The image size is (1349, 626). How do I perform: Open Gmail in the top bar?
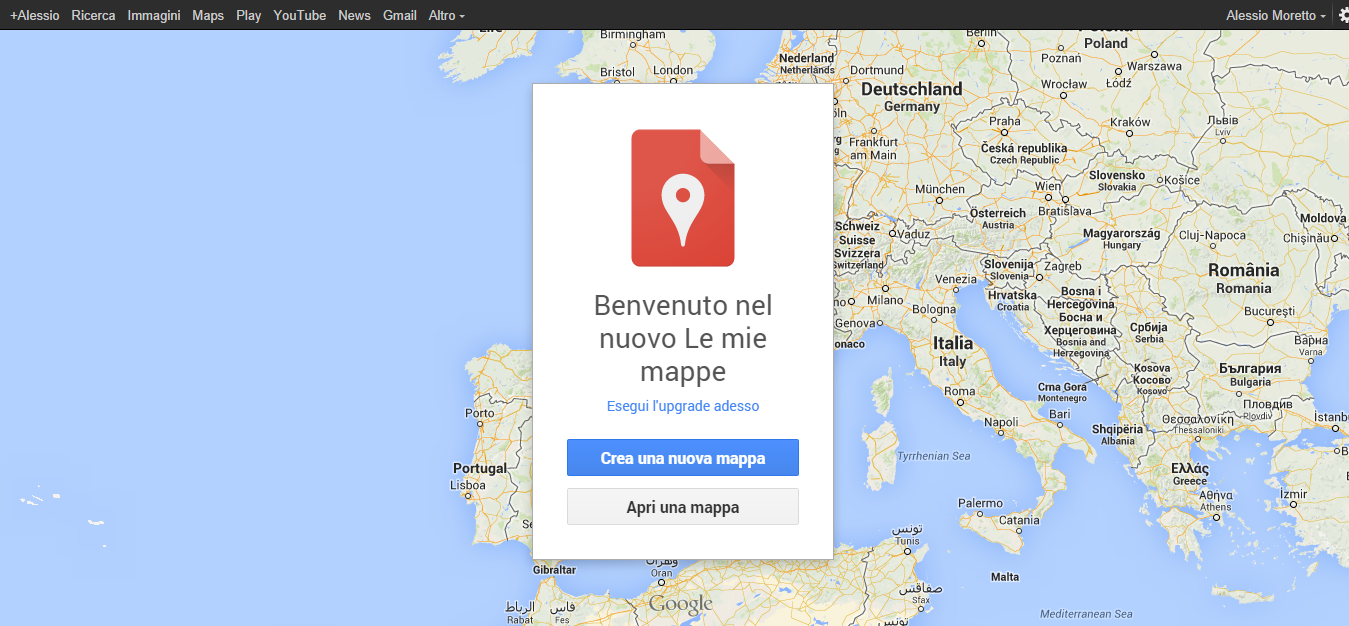[400, 15]
